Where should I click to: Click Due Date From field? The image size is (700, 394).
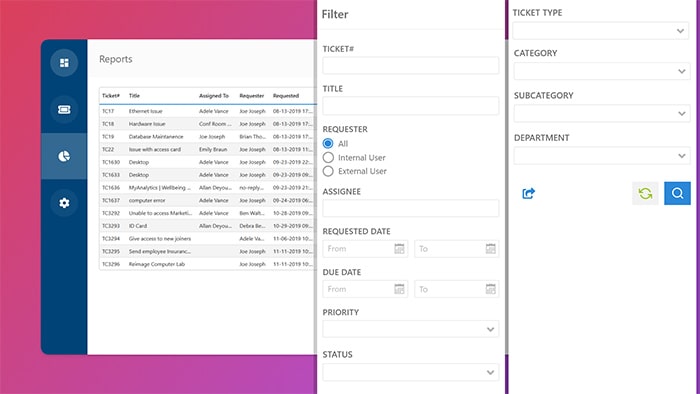[365, 289]
